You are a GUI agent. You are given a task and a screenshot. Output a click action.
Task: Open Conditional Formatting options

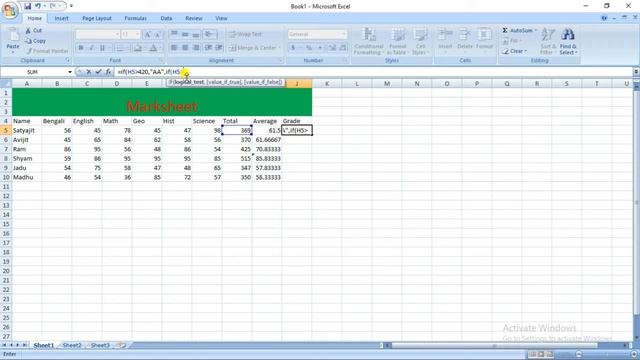tap(369, 41)
